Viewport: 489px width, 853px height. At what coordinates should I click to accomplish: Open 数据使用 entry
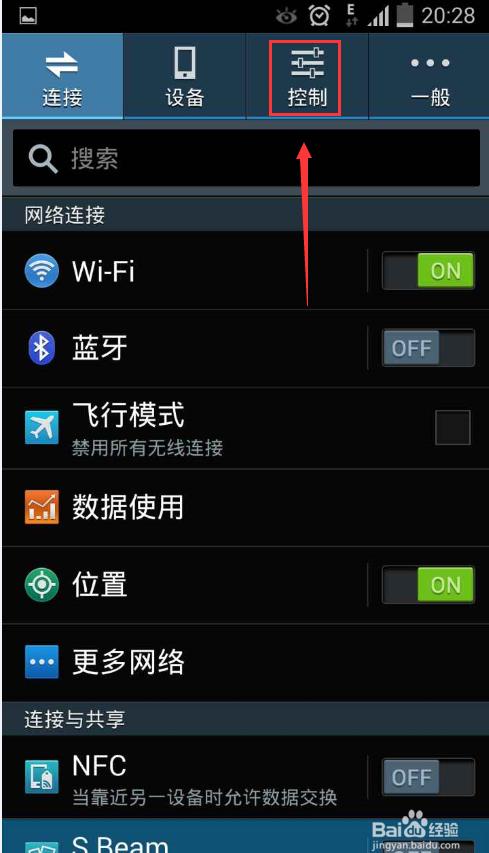point(245,506)
